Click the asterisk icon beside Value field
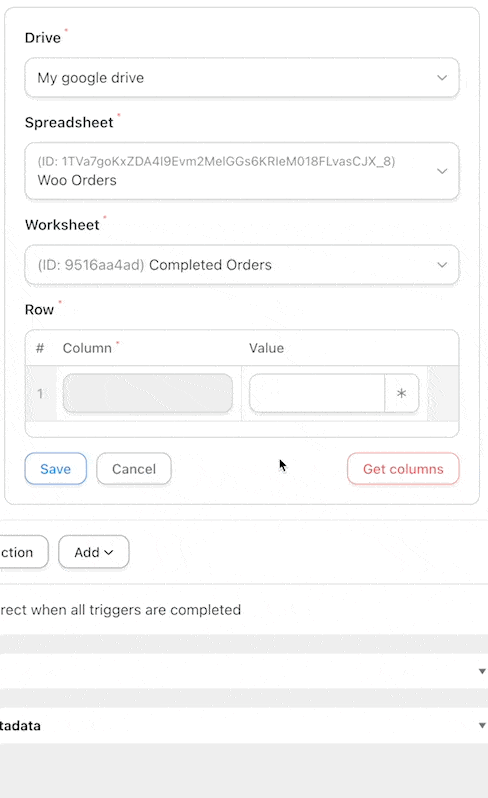Screen dimensions: 488x798 [x=401, y=393]
